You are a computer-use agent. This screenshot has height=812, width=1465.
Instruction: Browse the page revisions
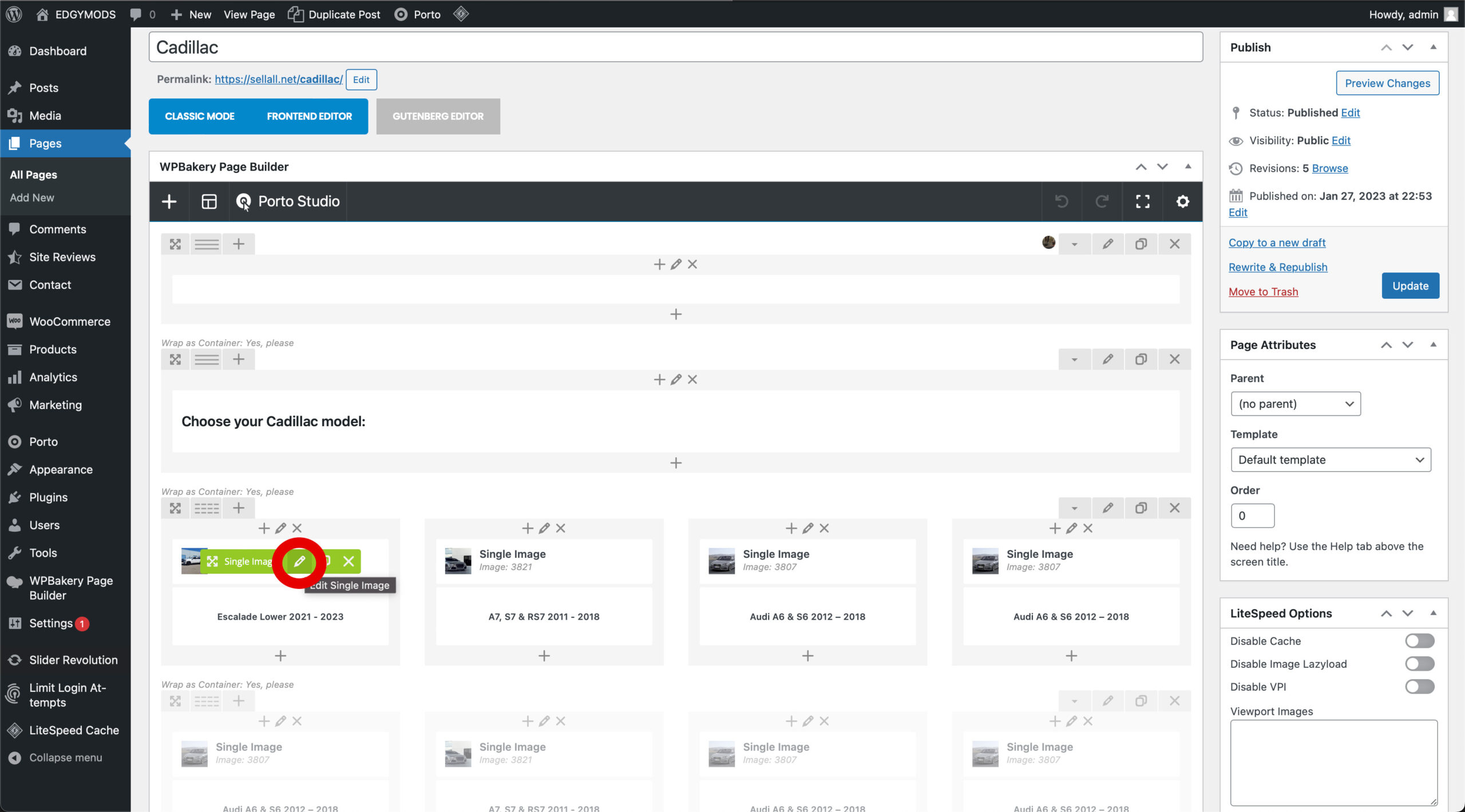click(1330, 168)
